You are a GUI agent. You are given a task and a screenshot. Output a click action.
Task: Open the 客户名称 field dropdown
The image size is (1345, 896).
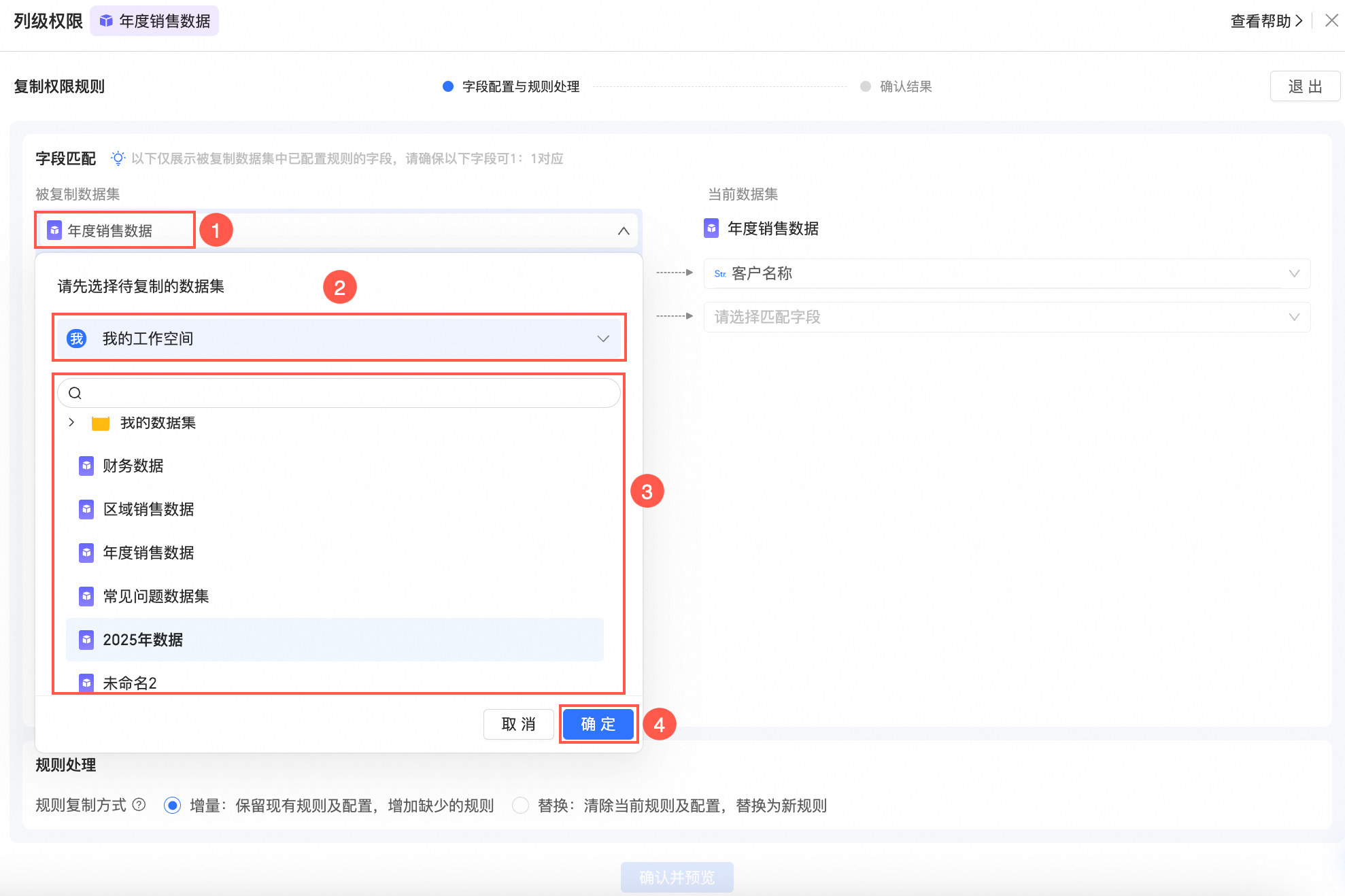pos(1006,273)
